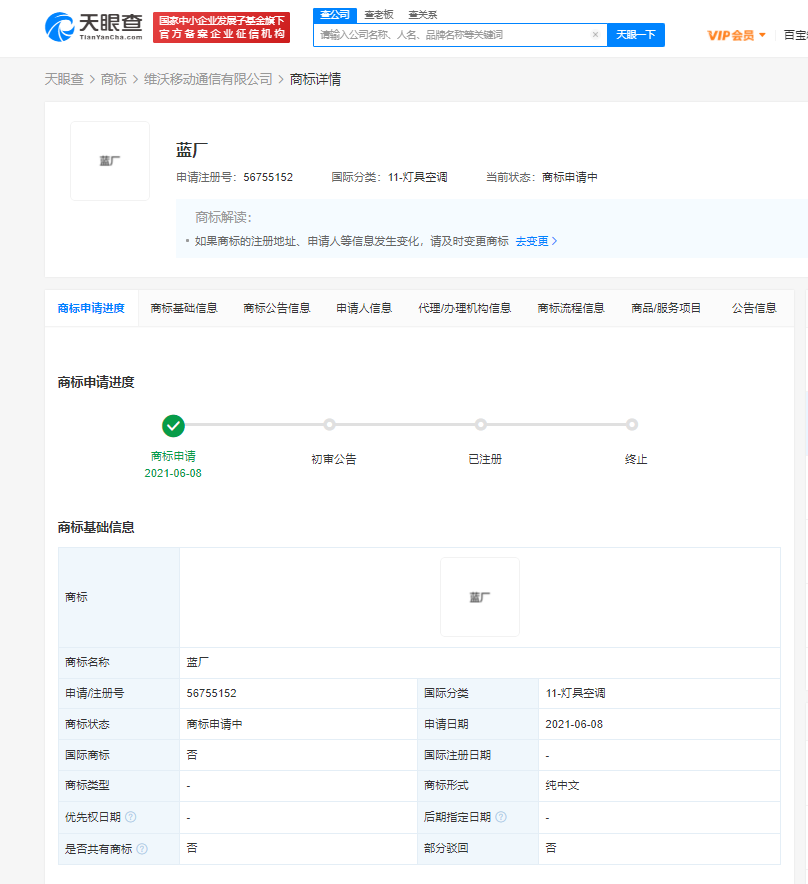Image resolution: width=808 pixels, height=884 pixels.
Task: Open the VIP会员 dropdown menu
Action: [736, 35]
